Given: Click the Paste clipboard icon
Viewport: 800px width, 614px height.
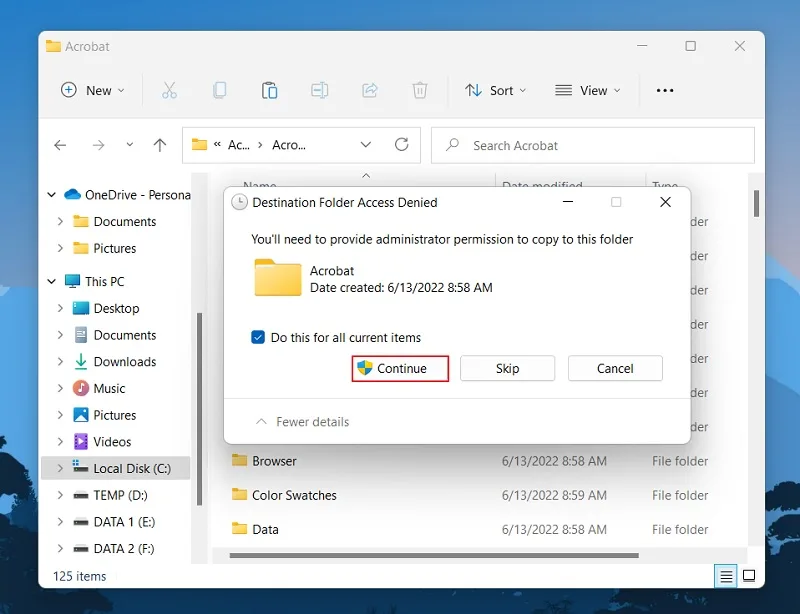Looking at the screenshot, I should coord(269,90).
